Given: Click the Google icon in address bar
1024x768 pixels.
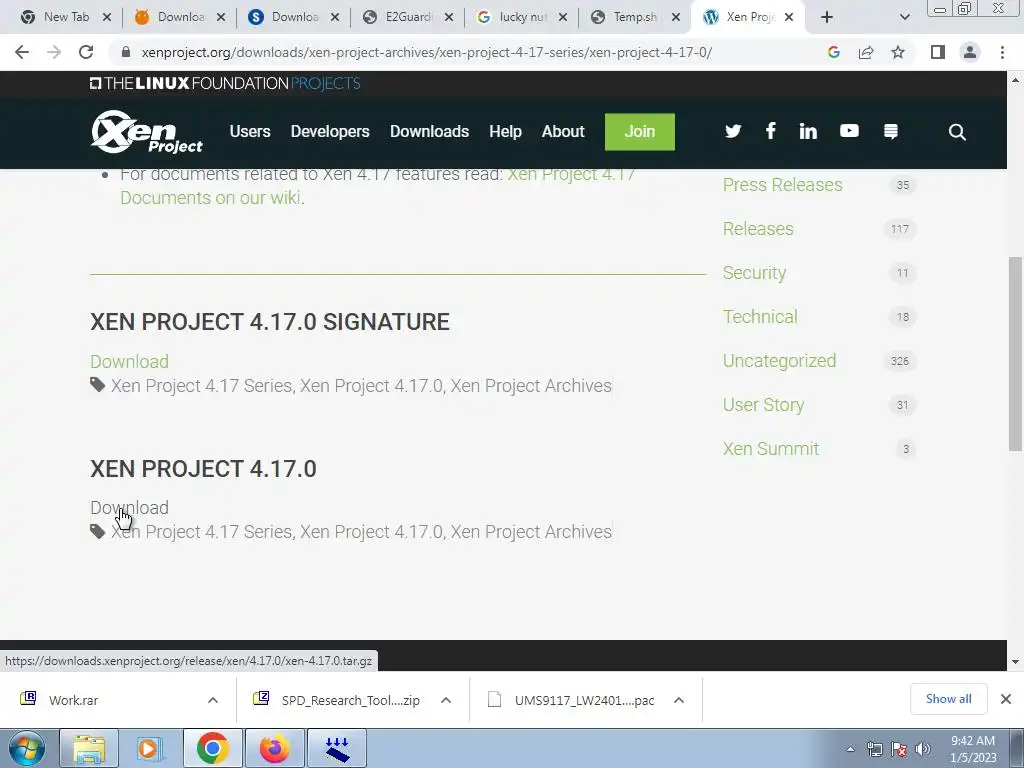Looking at the screenshot, I should (833, 52).
